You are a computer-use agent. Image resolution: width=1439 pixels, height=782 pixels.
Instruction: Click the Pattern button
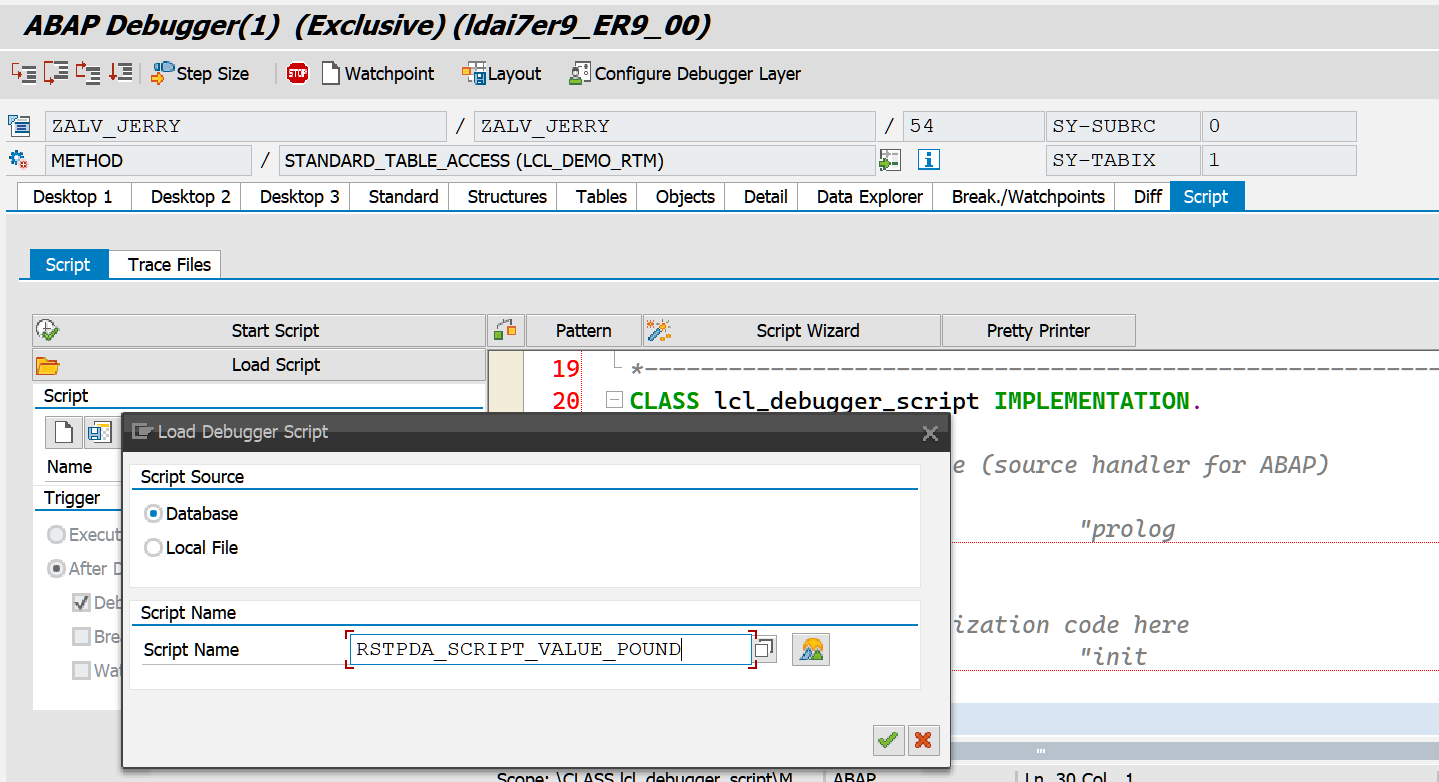point(584,331)
